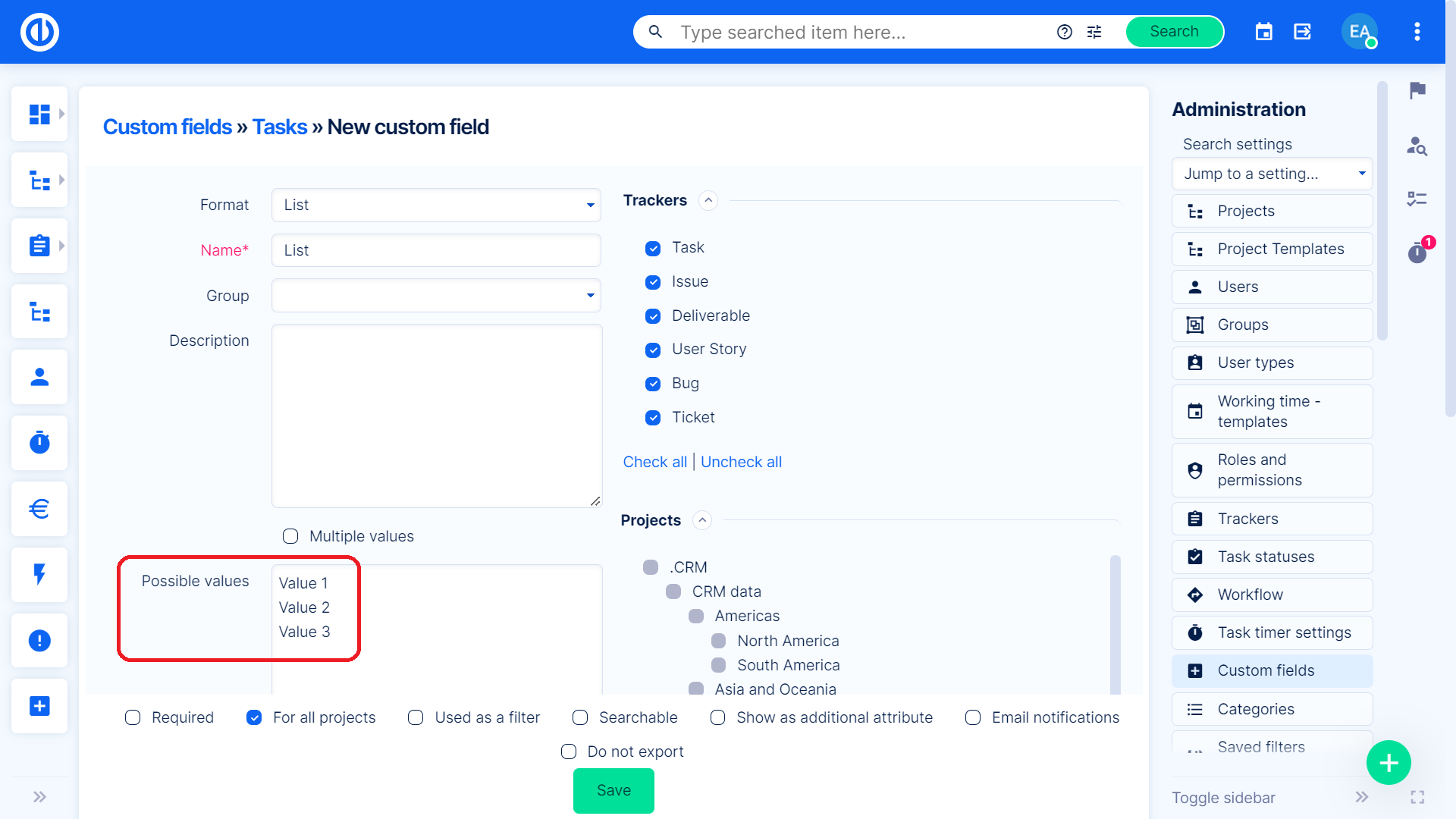Screen dimensions: 1456x819
Task: Open the Easy Project logo home
Action: [39, 32]
